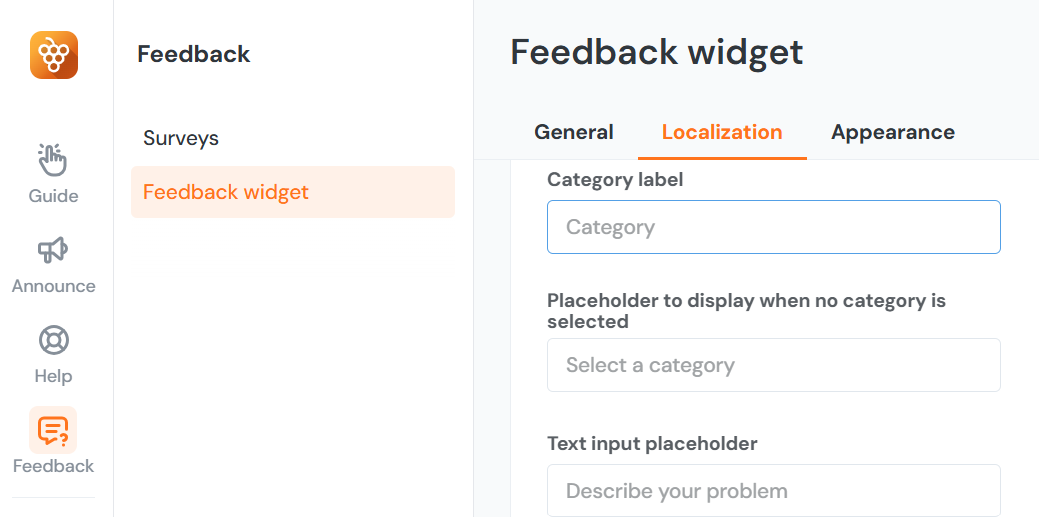
Task: Select the Feedback speech bubble icon
Action: pyautogui.click(x=53, y=430)
